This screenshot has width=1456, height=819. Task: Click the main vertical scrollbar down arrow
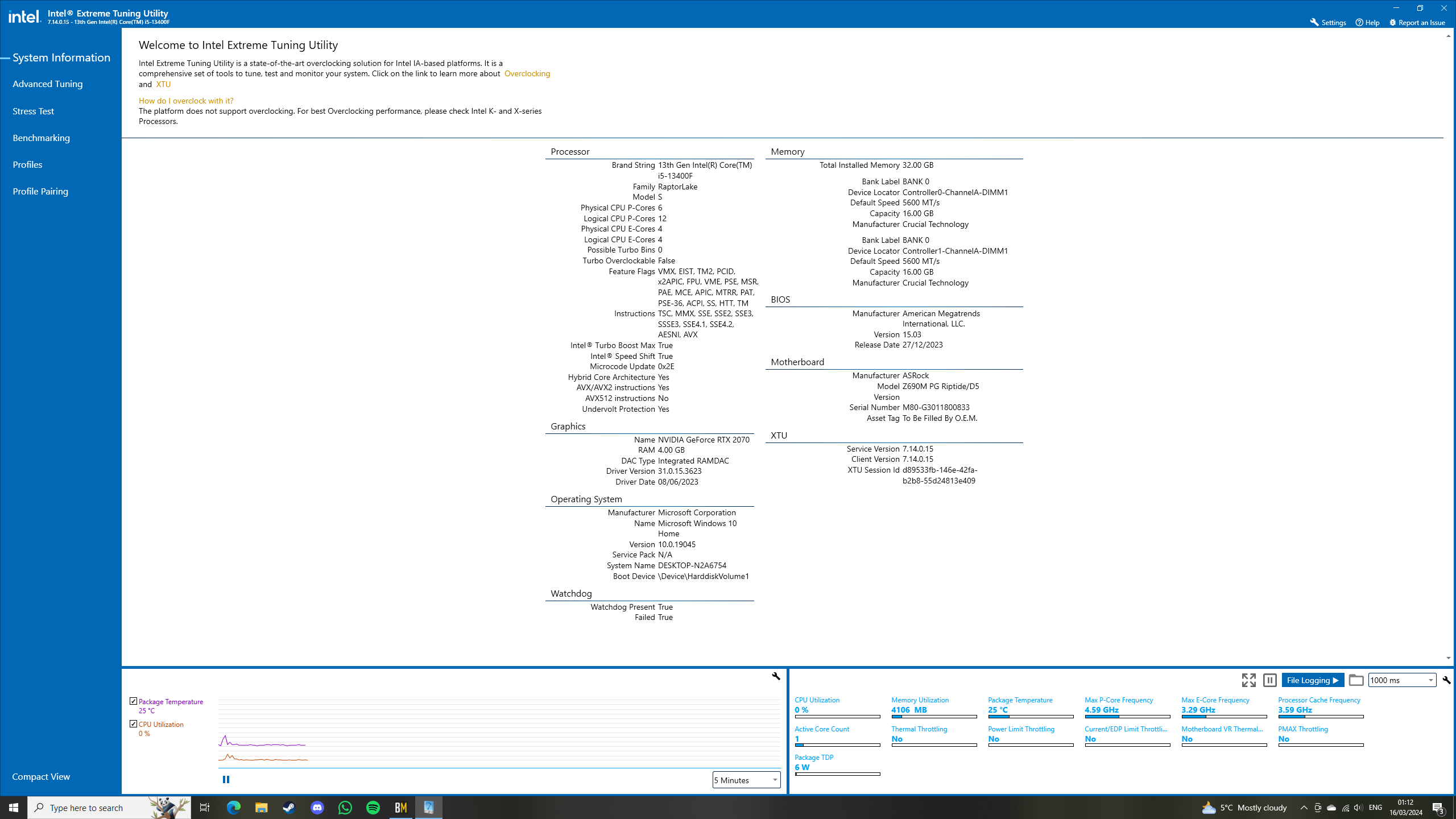coord(1448,658)
